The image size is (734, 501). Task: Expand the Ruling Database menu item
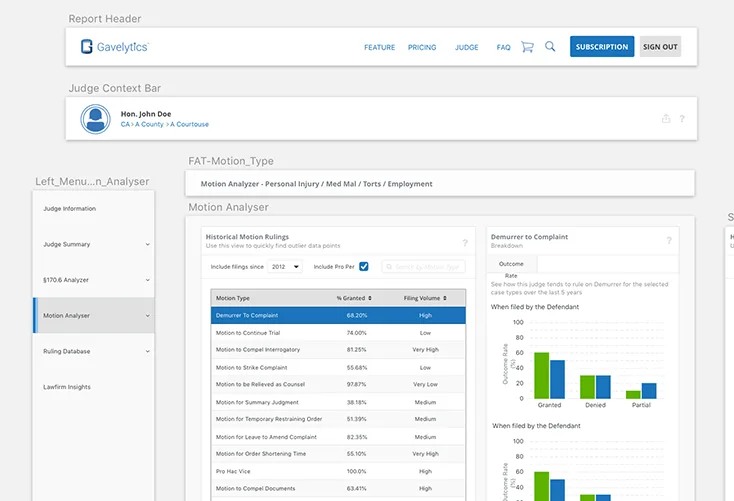tap(147, 351)
